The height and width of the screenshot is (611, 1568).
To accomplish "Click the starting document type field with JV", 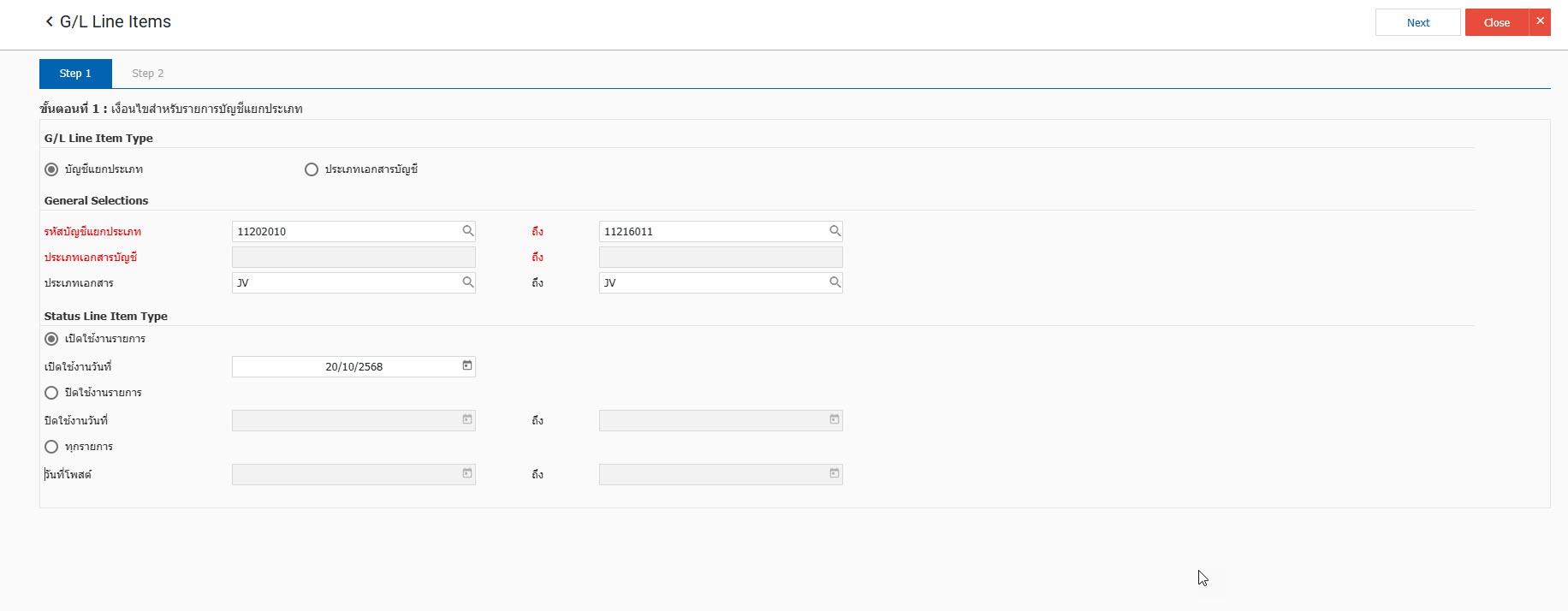I will point(342,283).
